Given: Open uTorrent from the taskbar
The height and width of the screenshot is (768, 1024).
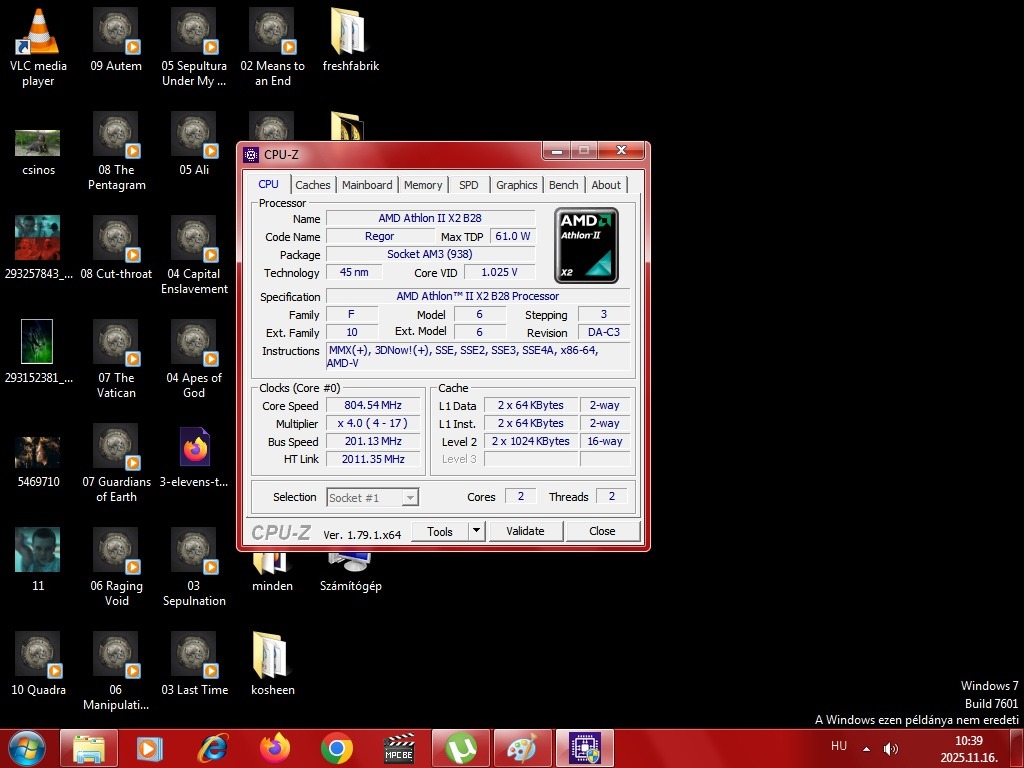Looking at the screenshot, I should (x=461, y=748).
